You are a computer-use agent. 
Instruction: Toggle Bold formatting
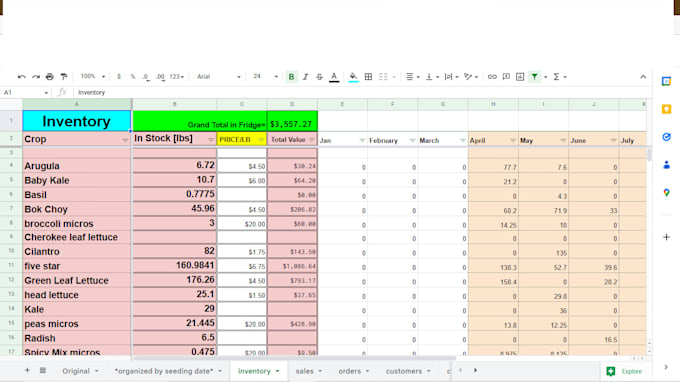click(291, 77)
